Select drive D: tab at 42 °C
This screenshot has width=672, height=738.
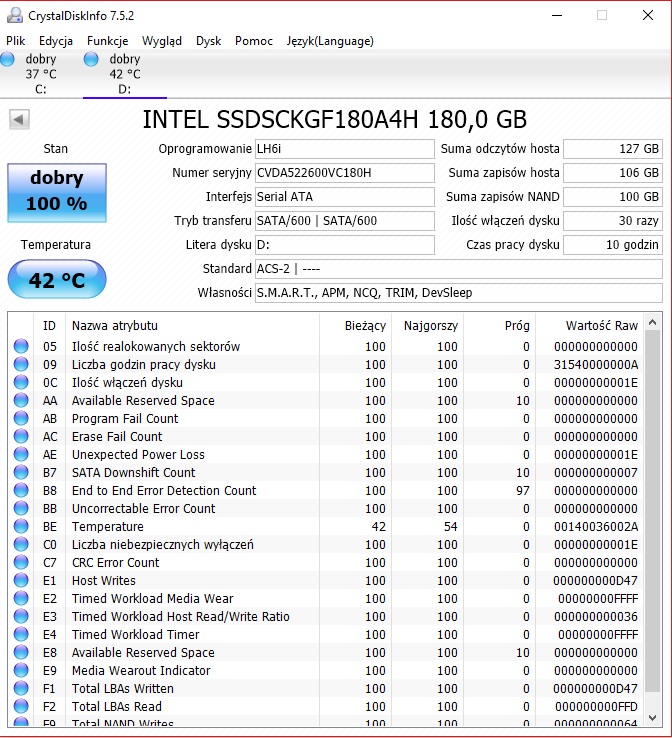pyautogui.click(x=125, y=74)
